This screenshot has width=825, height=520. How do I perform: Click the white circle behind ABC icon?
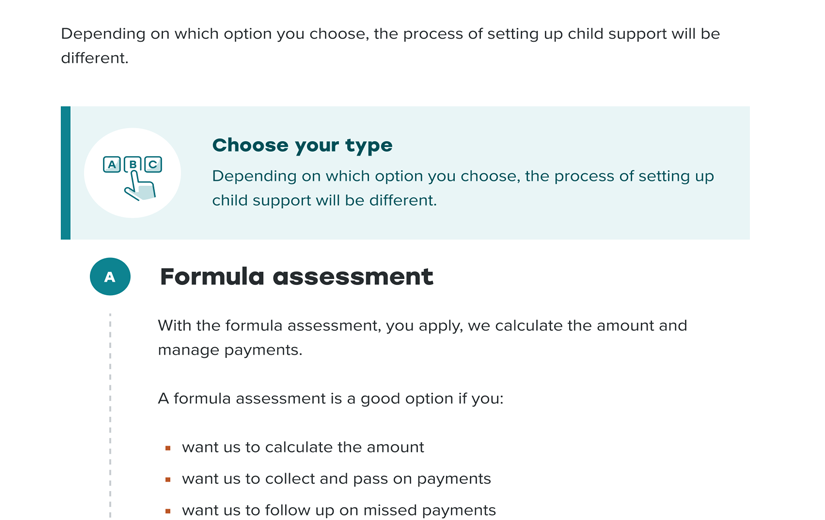133,173
